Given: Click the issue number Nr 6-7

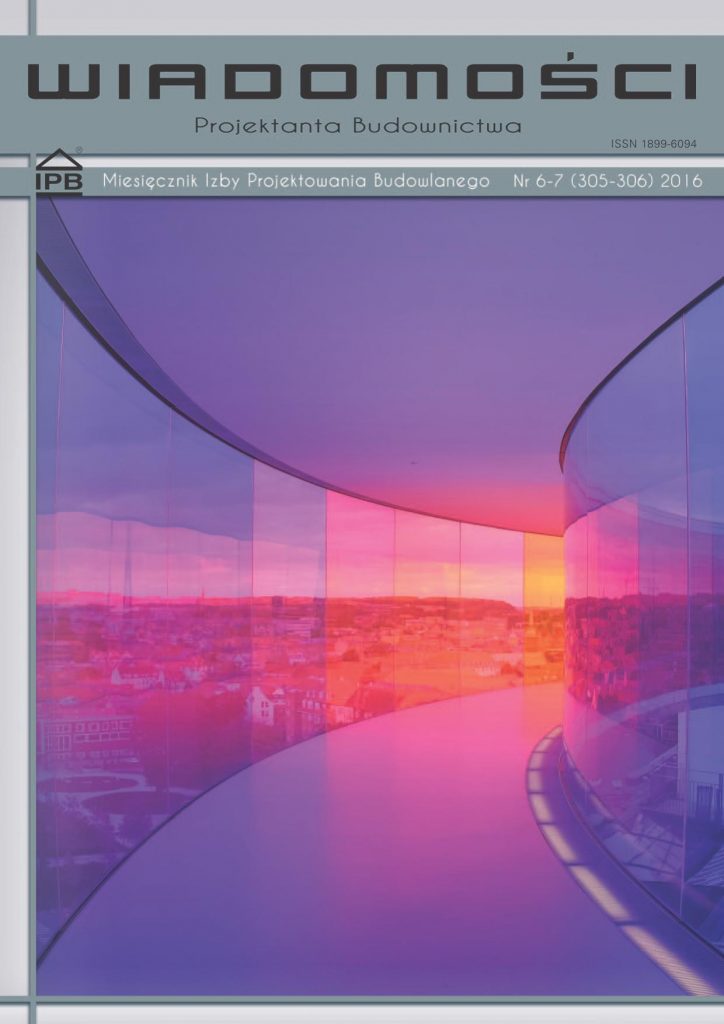Looking at the screenshot, I should (535, 182).
